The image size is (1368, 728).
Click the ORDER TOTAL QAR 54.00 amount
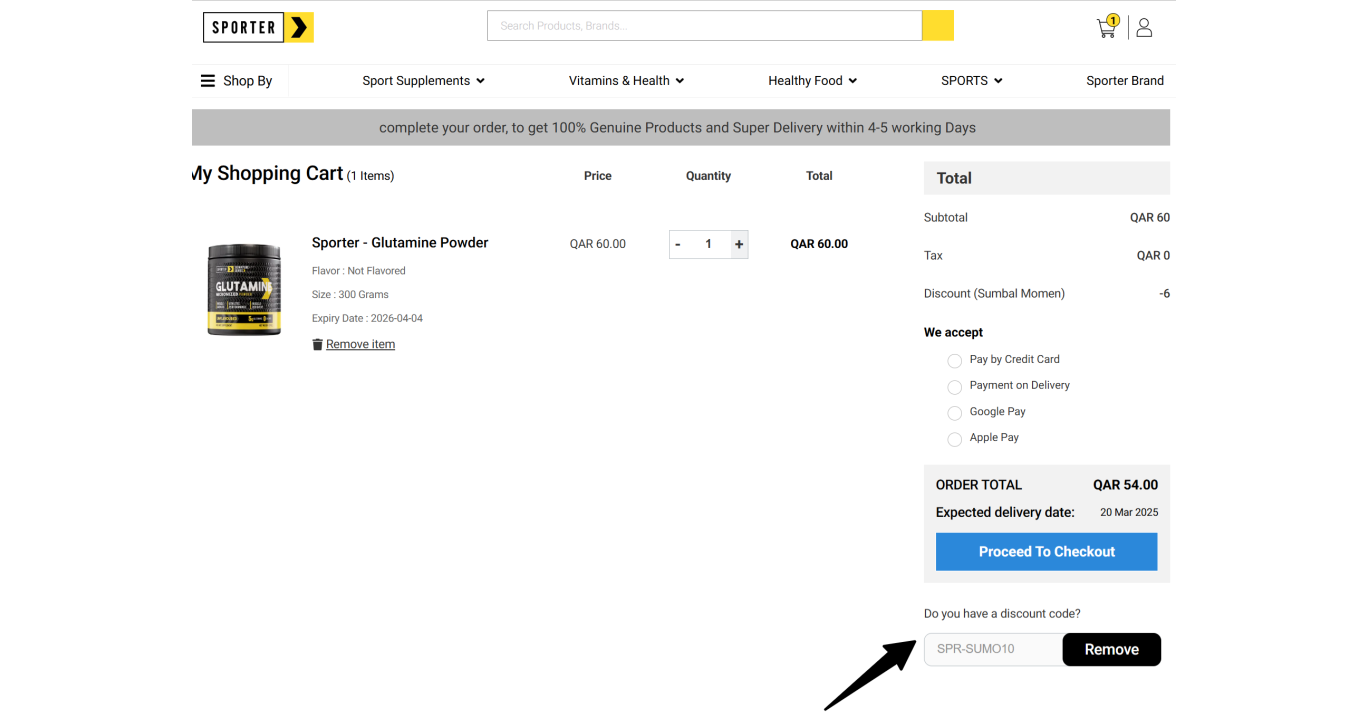pyautogui.click(x=1125, y=485)
